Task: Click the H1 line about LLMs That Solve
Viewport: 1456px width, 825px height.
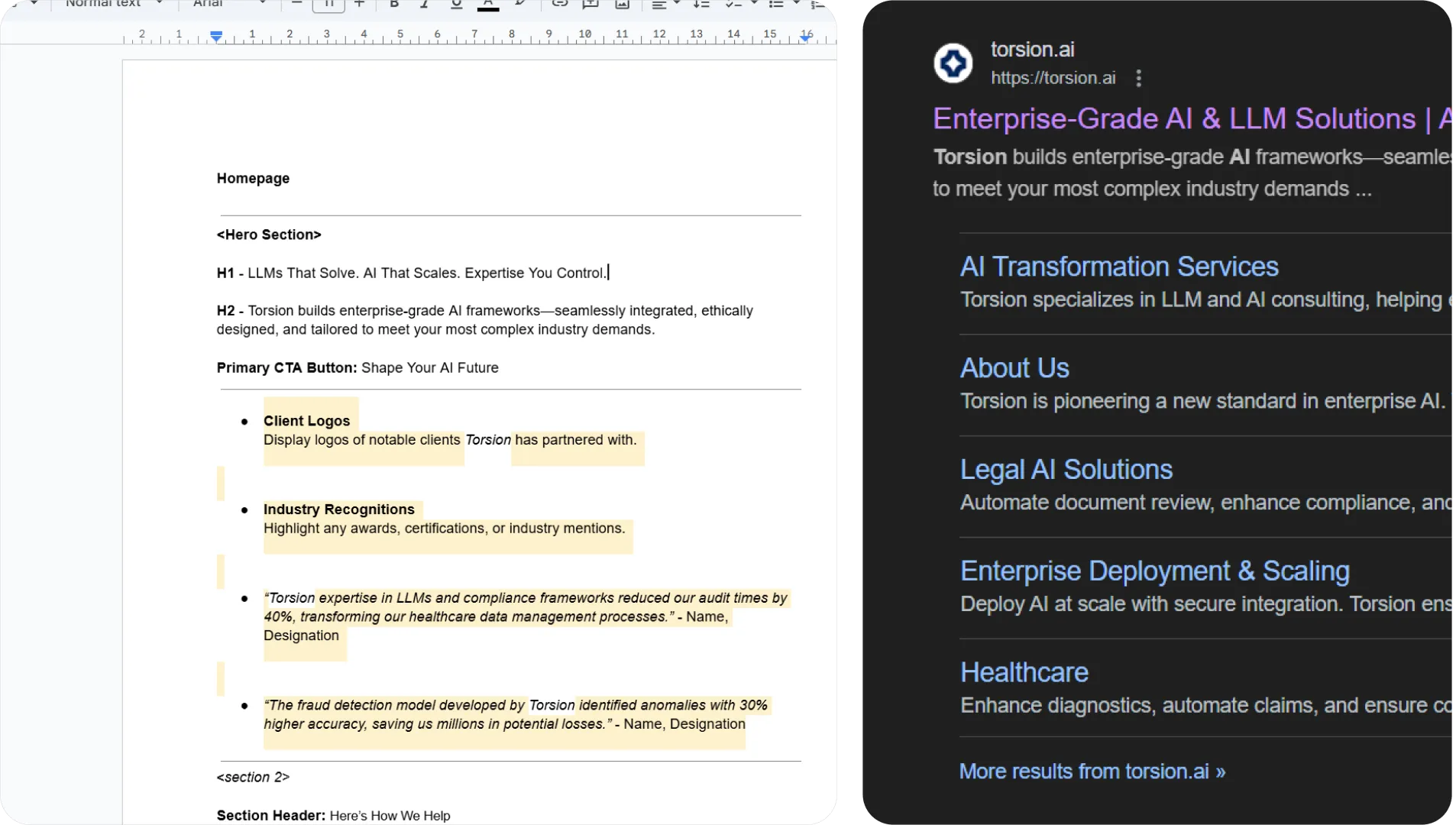Action: click(x=412, y=273)
